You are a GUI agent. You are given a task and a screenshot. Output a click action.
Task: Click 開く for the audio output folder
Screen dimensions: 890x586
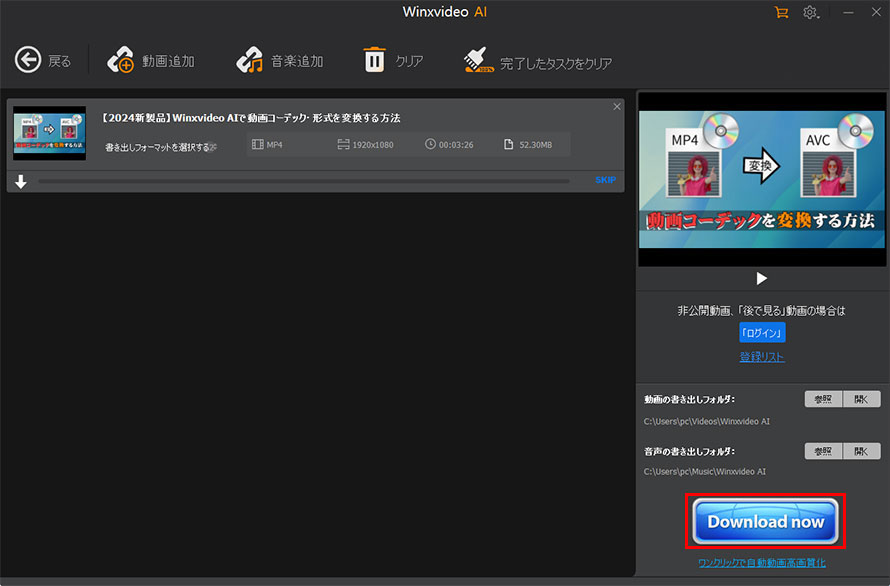(x=862, y=451)
